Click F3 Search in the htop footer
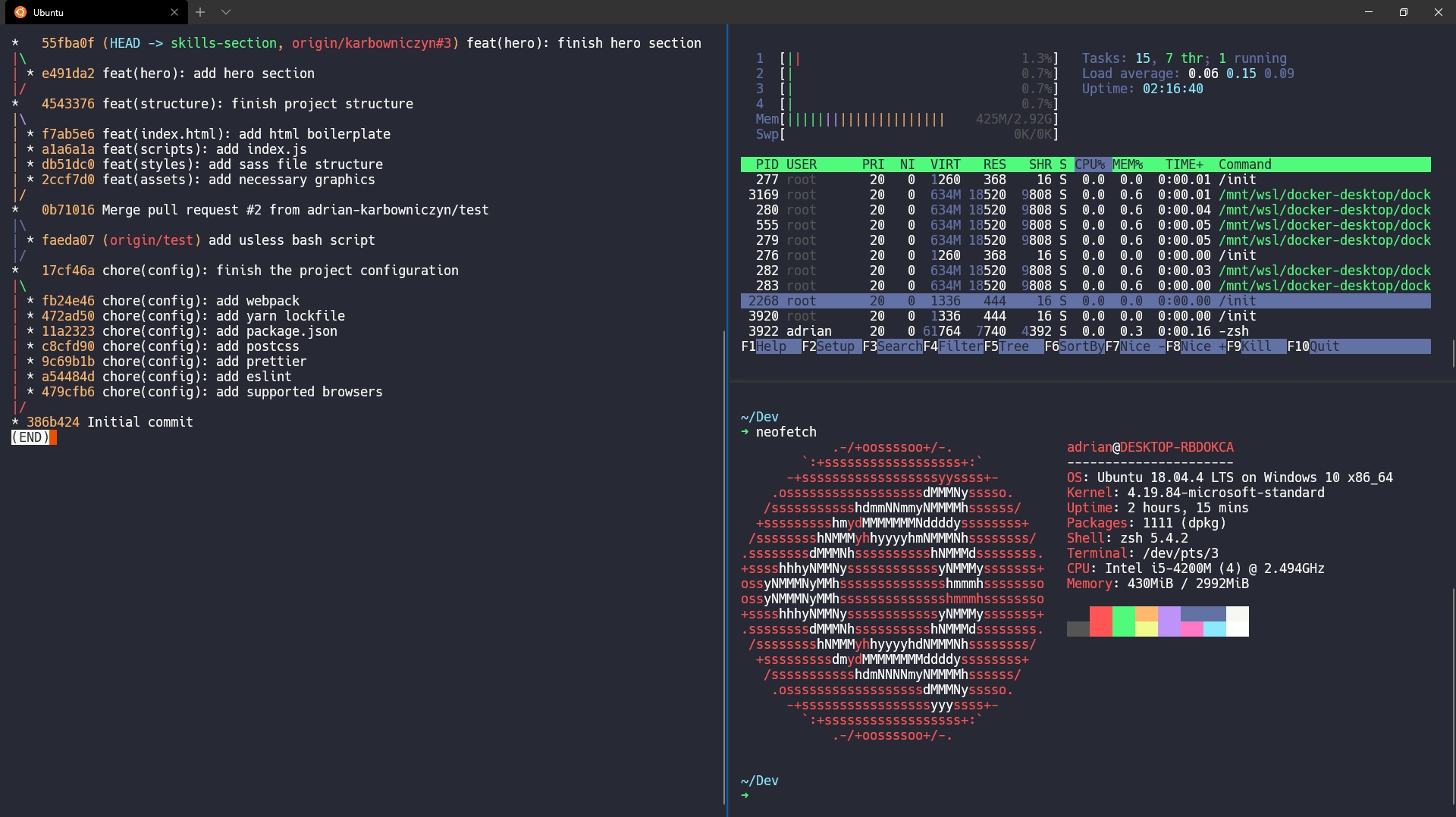The image size is (1456, 817). (893, 346)
